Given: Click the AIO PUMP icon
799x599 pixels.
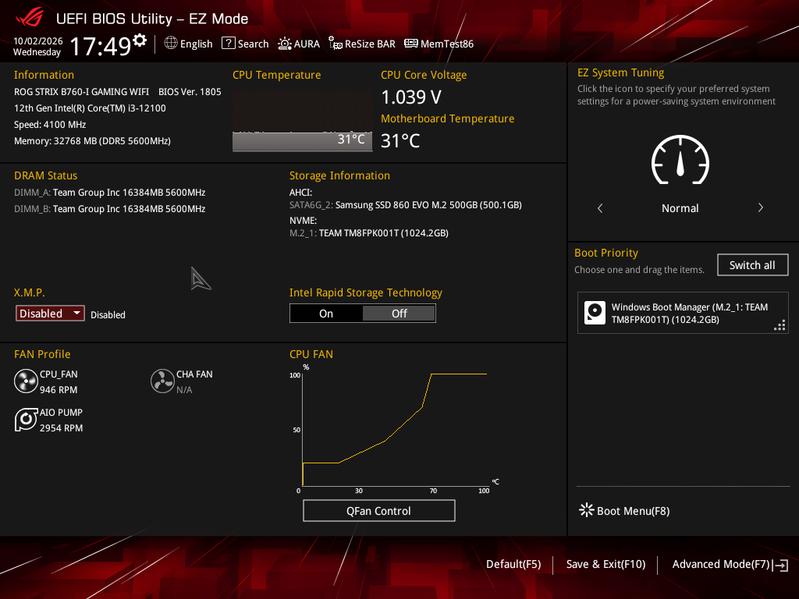Looking at the screenshot, I should [26, 420].
